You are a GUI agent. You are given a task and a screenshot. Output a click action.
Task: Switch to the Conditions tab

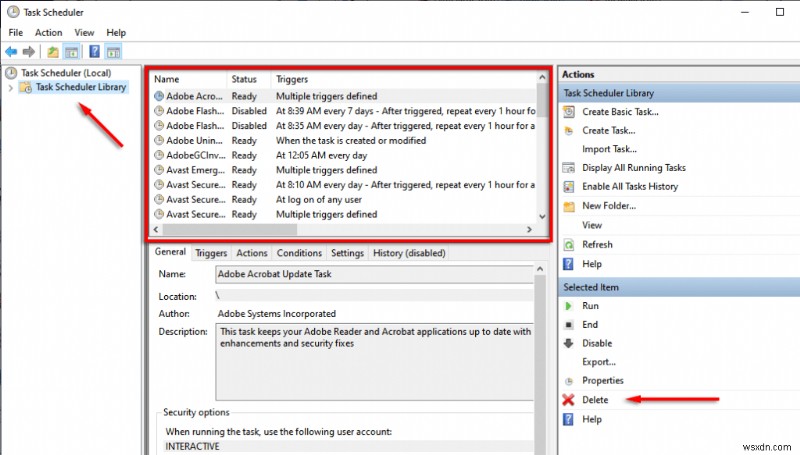(x=299, y=253)
